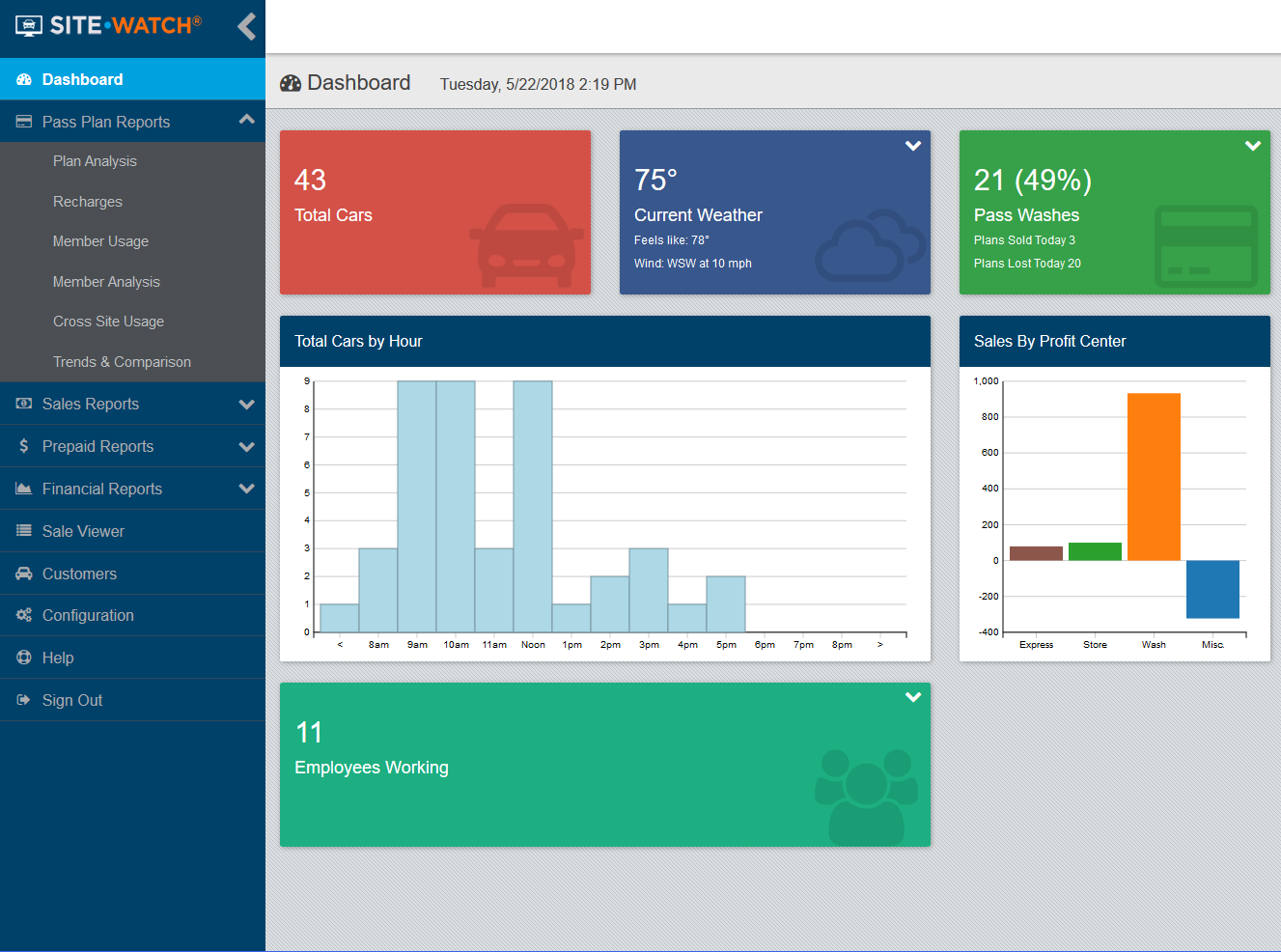Select Trends & Comparison in the sidebar
The width and height of the screenshot is (1281, 952).
[122, 361]
